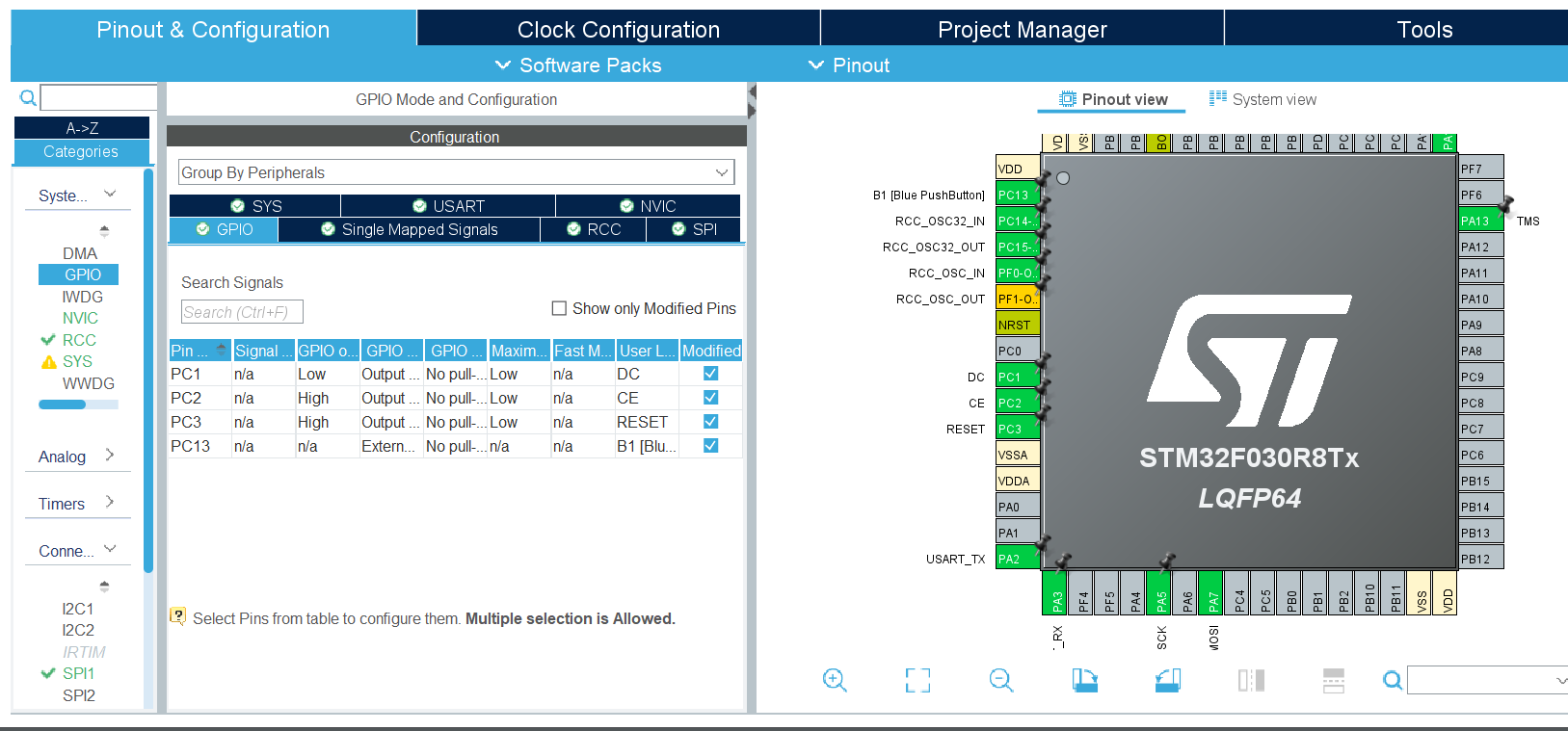
Task: Open the Group By Peripherals dropdown
Action: point(456,172)
